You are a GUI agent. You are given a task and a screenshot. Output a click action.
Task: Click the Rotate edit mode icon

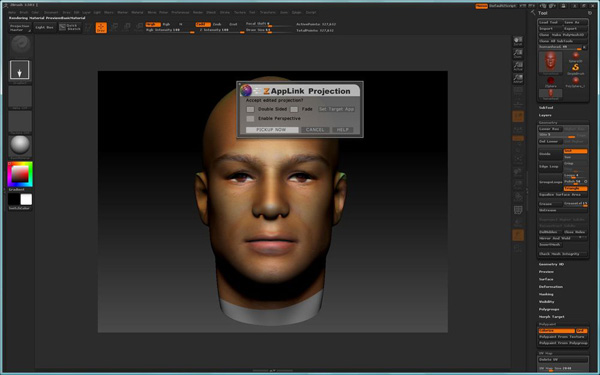(139, 27)
